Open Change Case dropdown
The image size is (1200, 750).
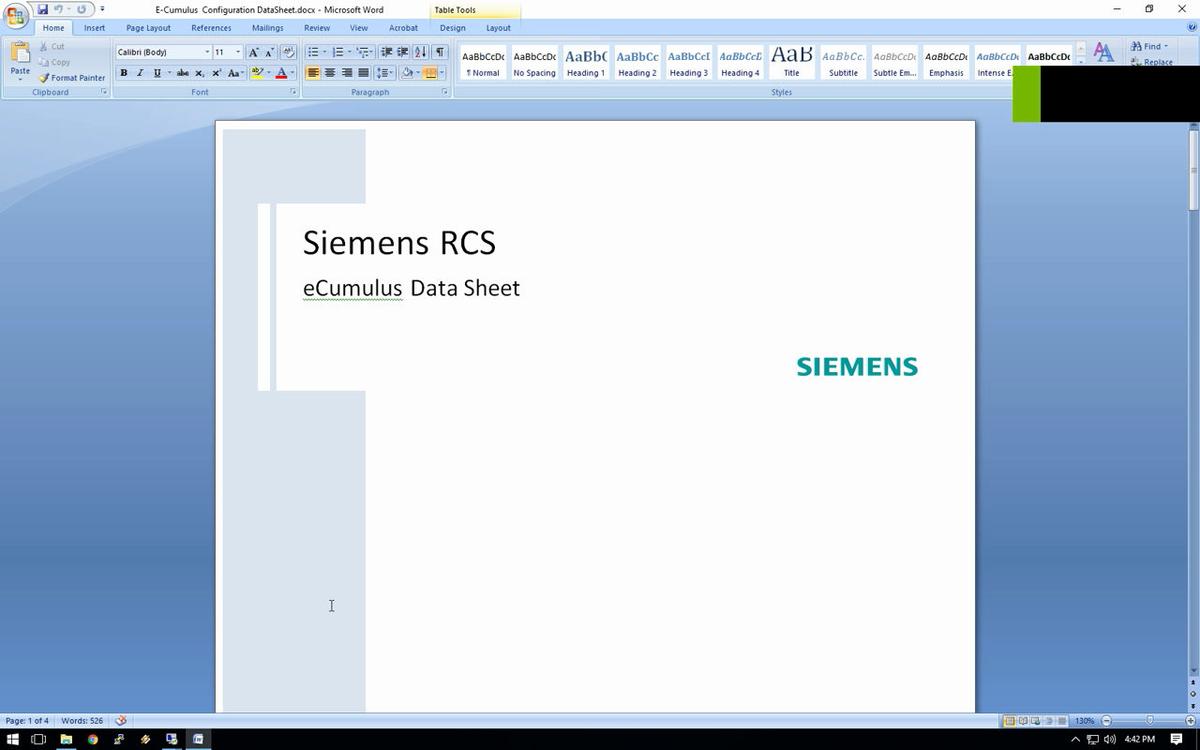[235, 73]
